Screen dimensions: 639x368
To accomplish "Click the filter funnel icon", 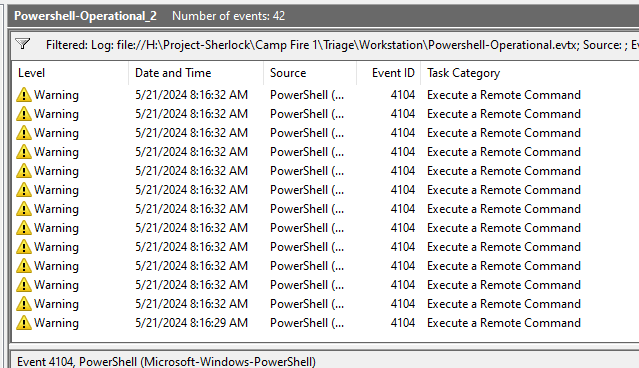I will click(x=23, y=44).
